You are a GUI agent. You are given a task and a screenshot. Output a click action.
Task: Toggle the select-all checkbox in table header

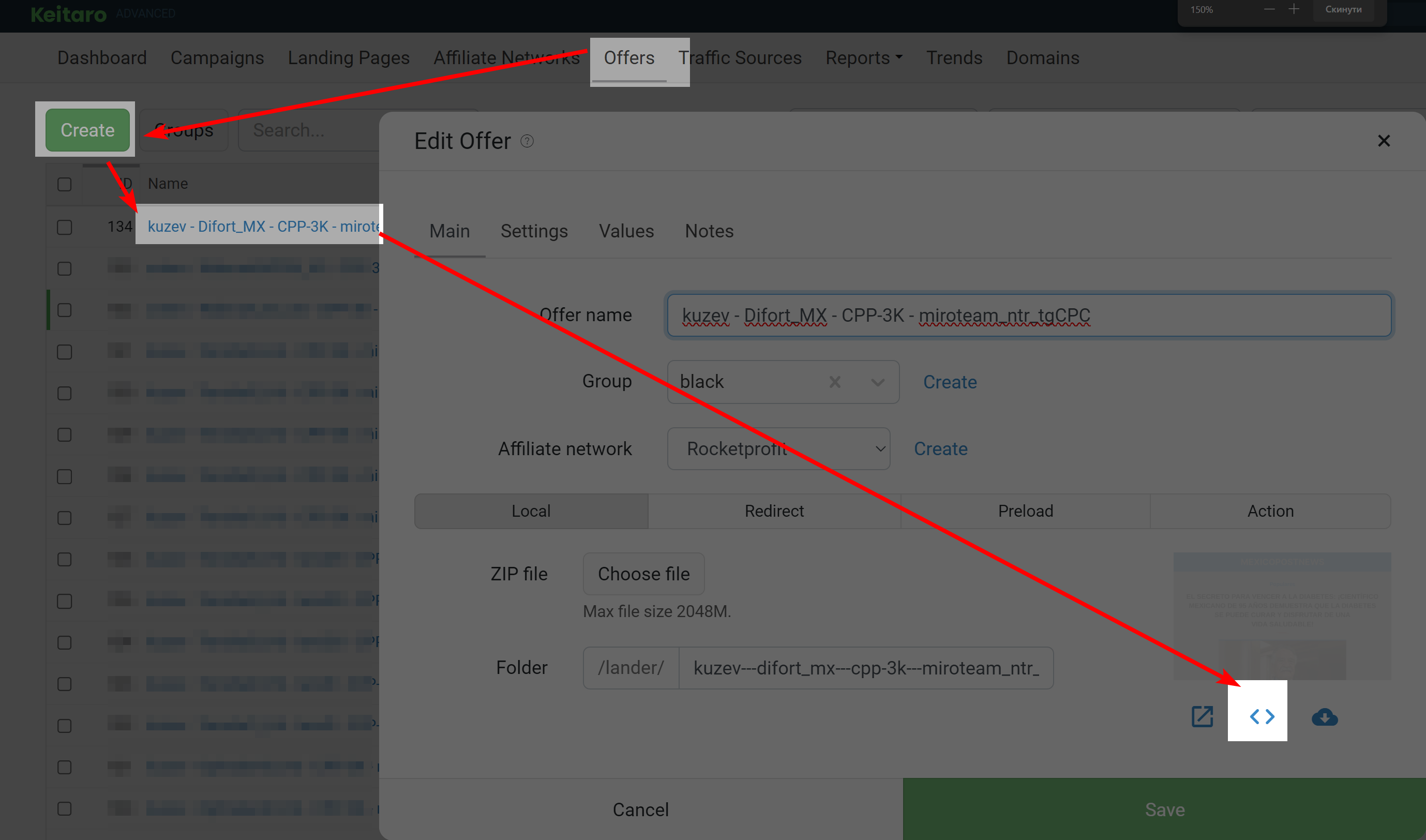tap(65, 184)
